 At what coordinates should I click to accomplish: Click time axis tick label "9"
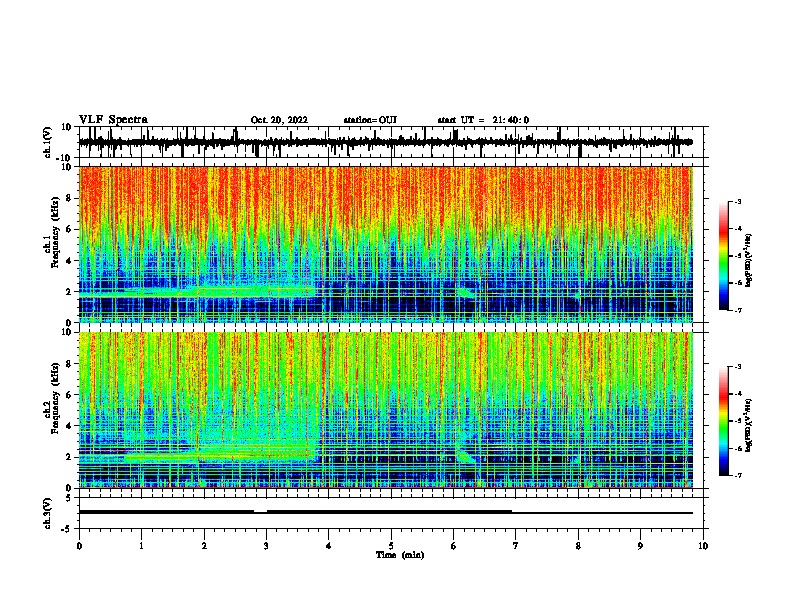click(x=640, y=546)
